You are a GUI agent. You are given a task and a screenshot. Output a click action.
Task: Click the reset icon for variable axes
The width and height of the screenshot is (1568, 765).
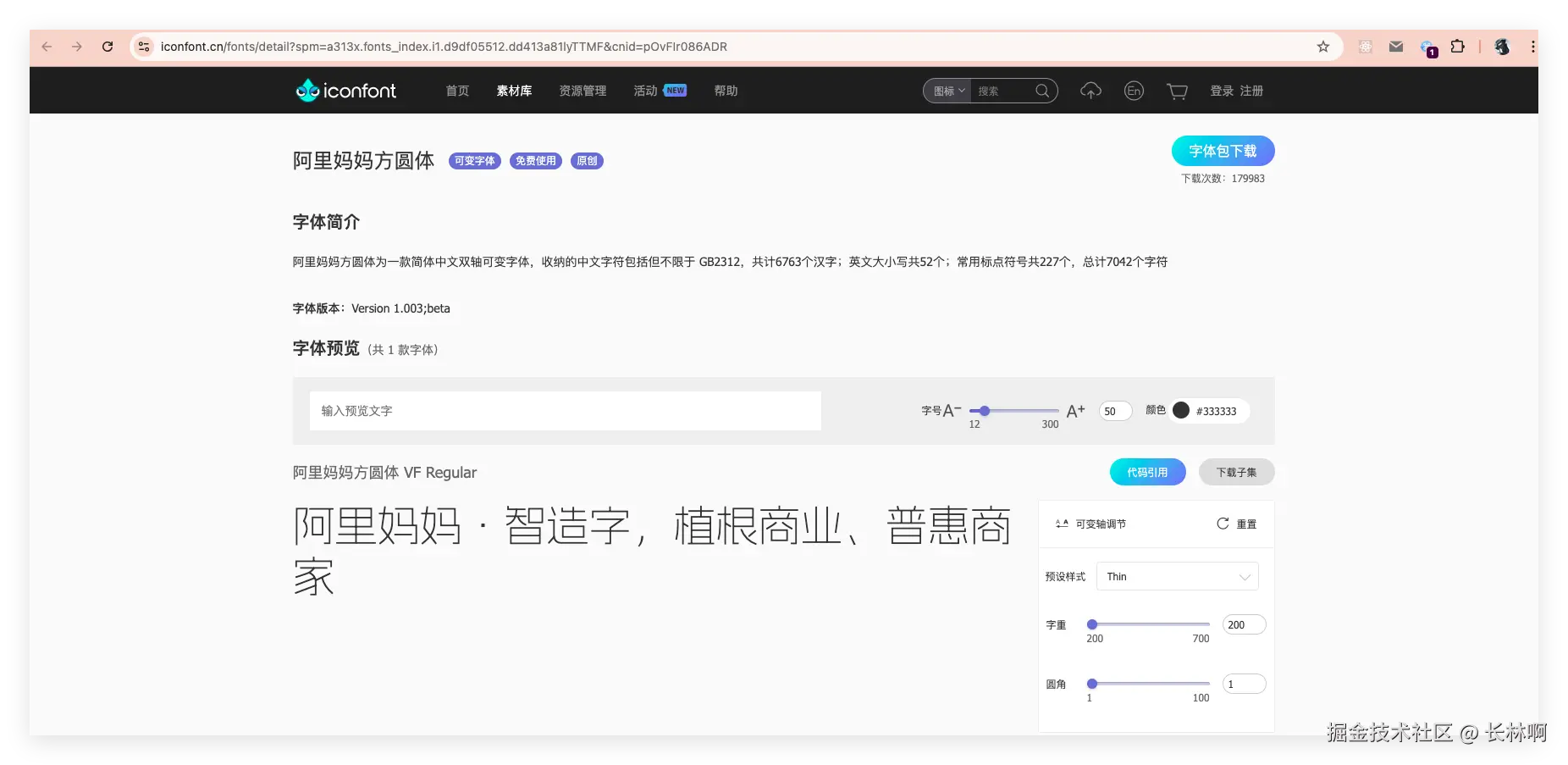point(1223,524)
